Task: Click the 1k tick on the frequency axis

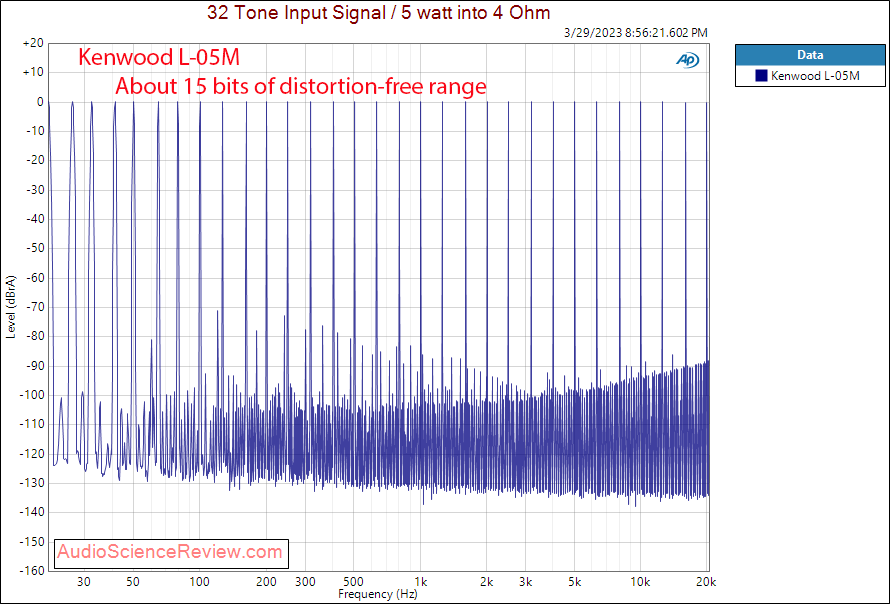Action: tap(420, 582)
